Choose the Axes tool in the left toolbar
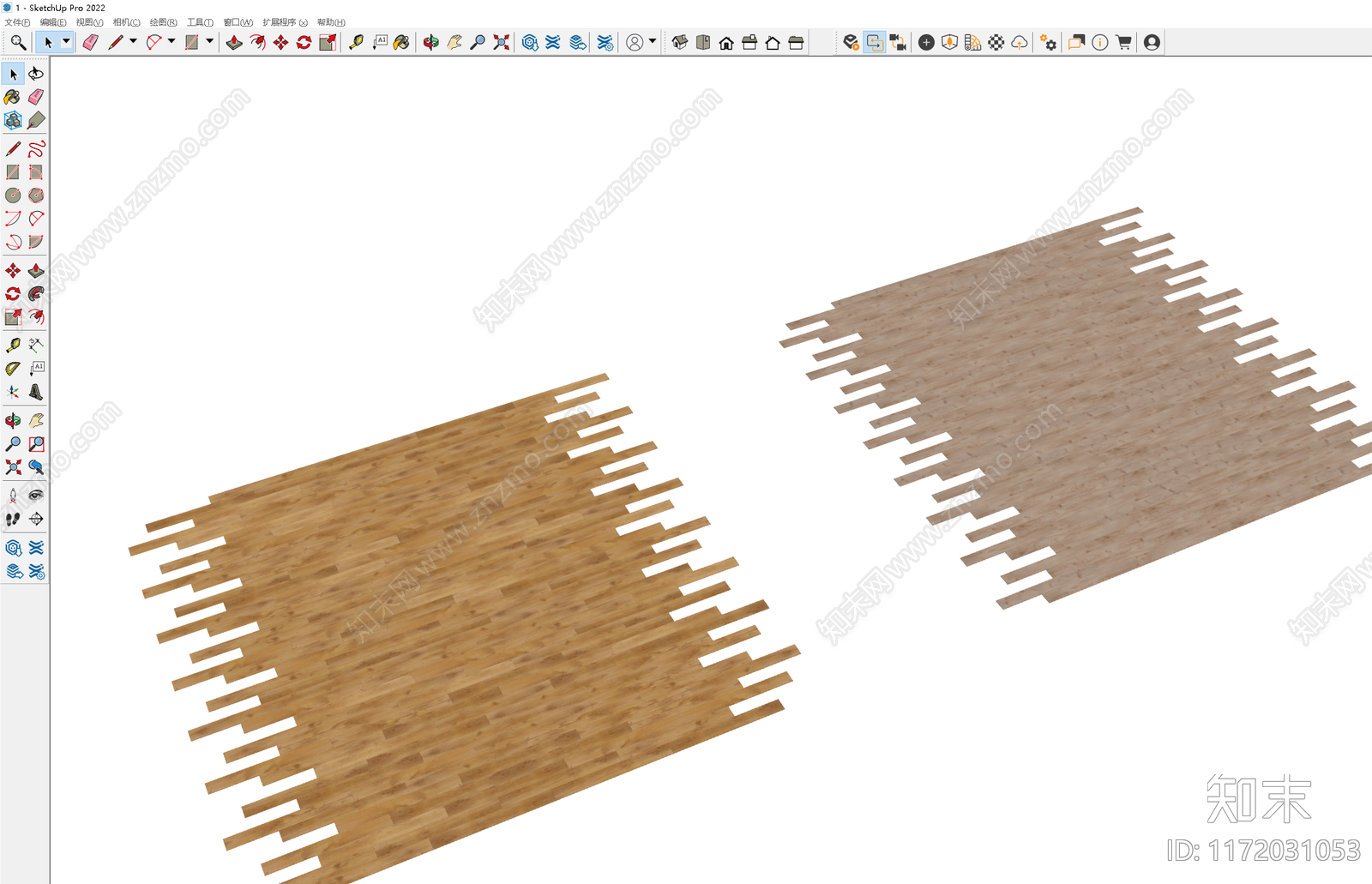1372x884 pixels. 13,391
